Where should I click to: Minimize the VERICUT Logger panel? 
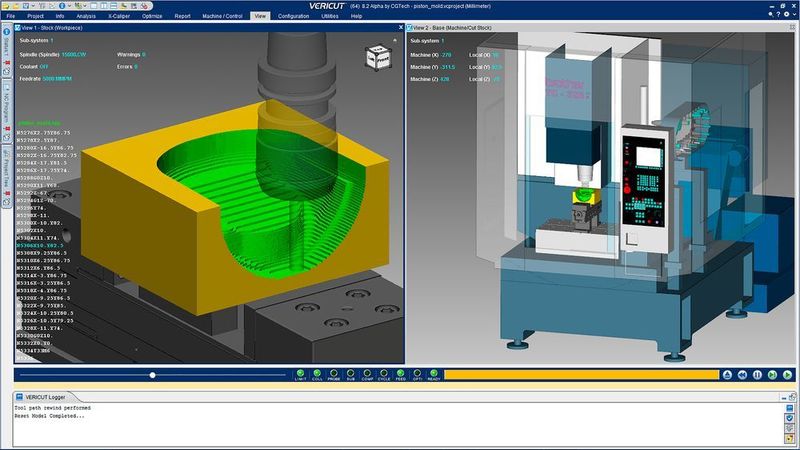[x=784, y=397]
